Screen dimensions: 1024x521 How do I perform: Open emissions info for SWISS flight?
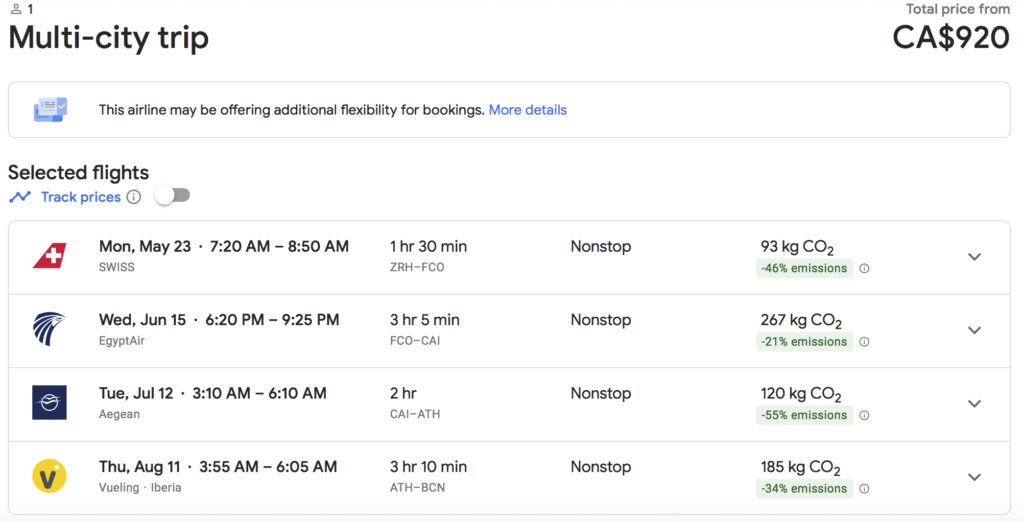click(x=864, y=268)
